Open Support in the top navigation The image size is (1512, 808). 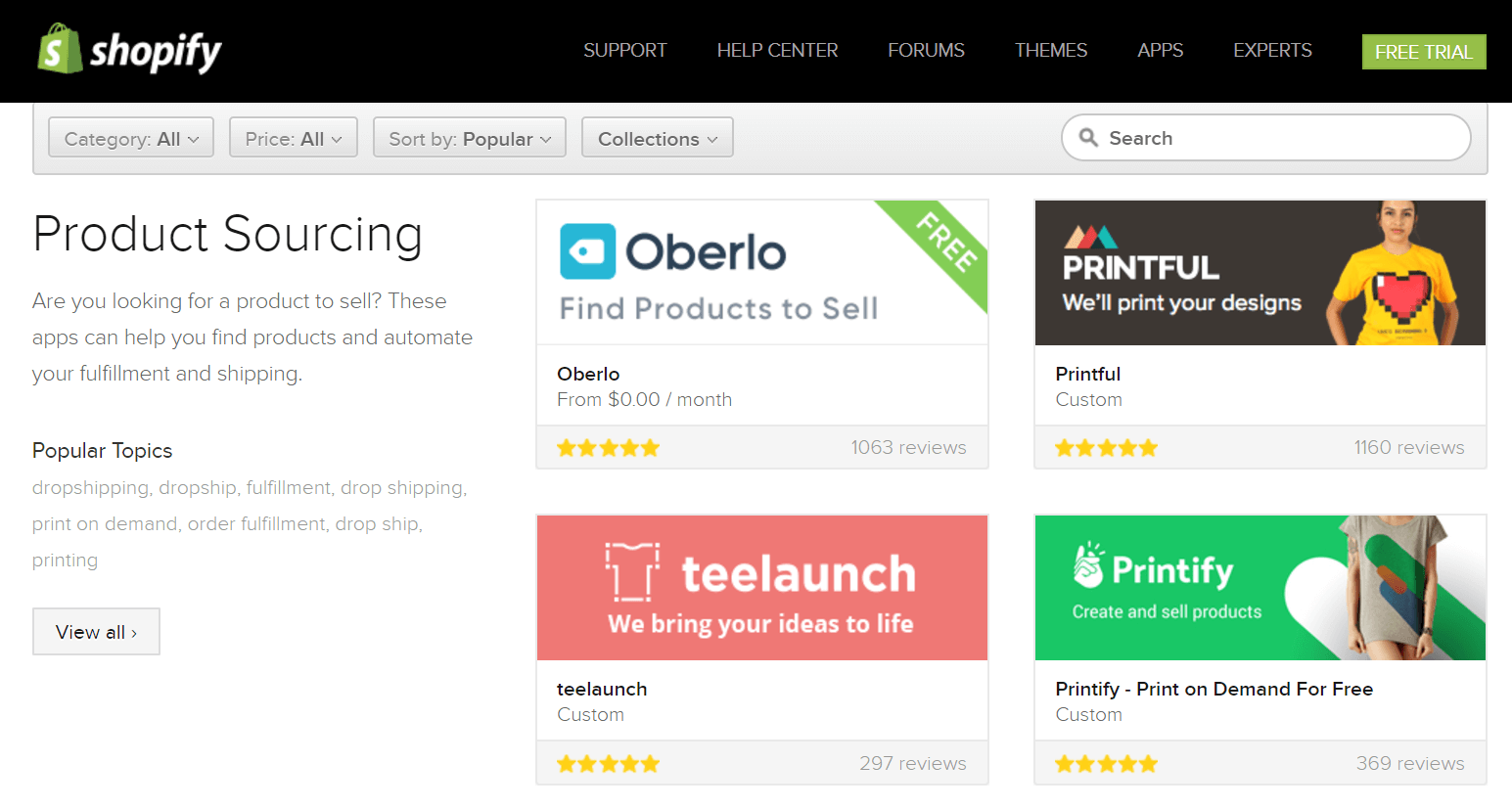point(625,50)
